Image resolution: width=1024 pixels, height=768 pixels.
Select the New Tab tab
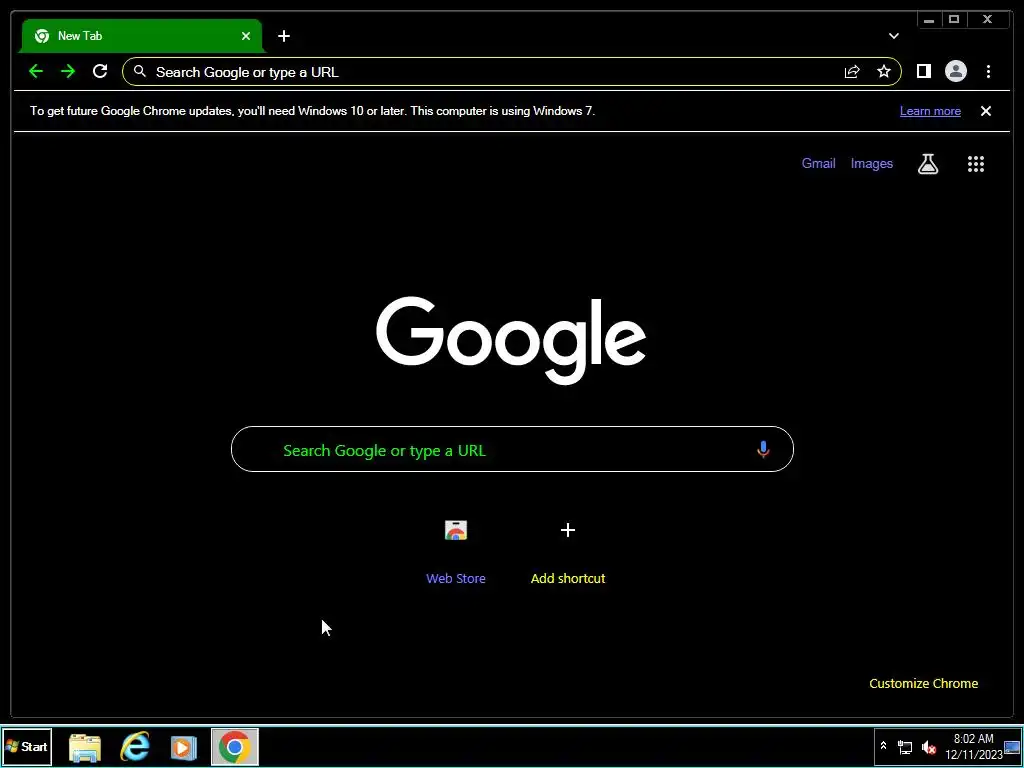click(x=142, y=36)
